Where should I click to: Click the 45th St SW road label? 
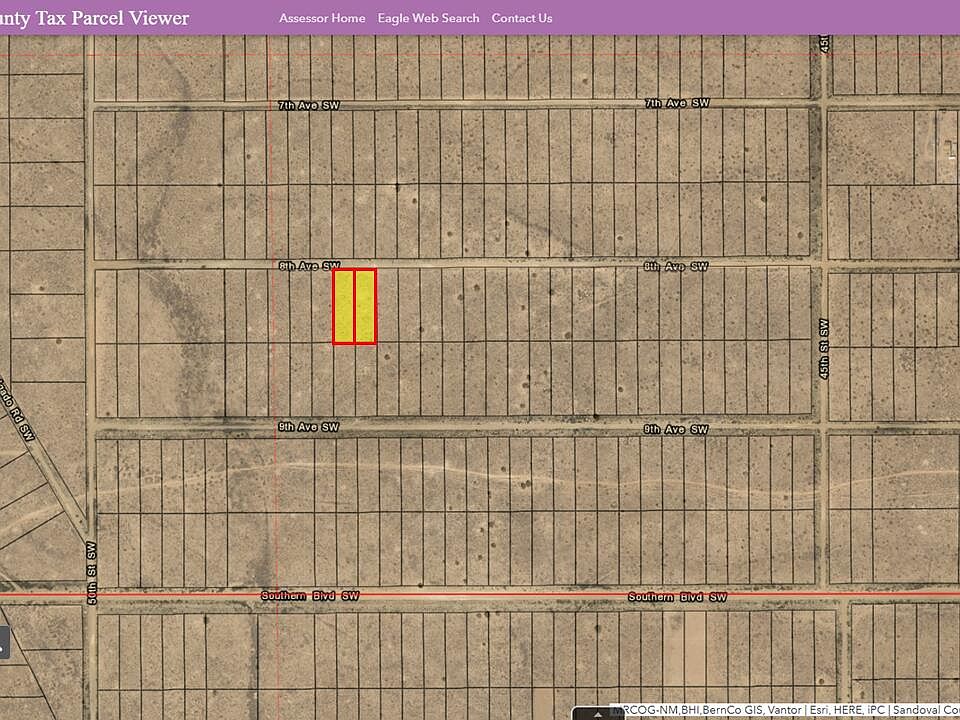coord(824,348)
